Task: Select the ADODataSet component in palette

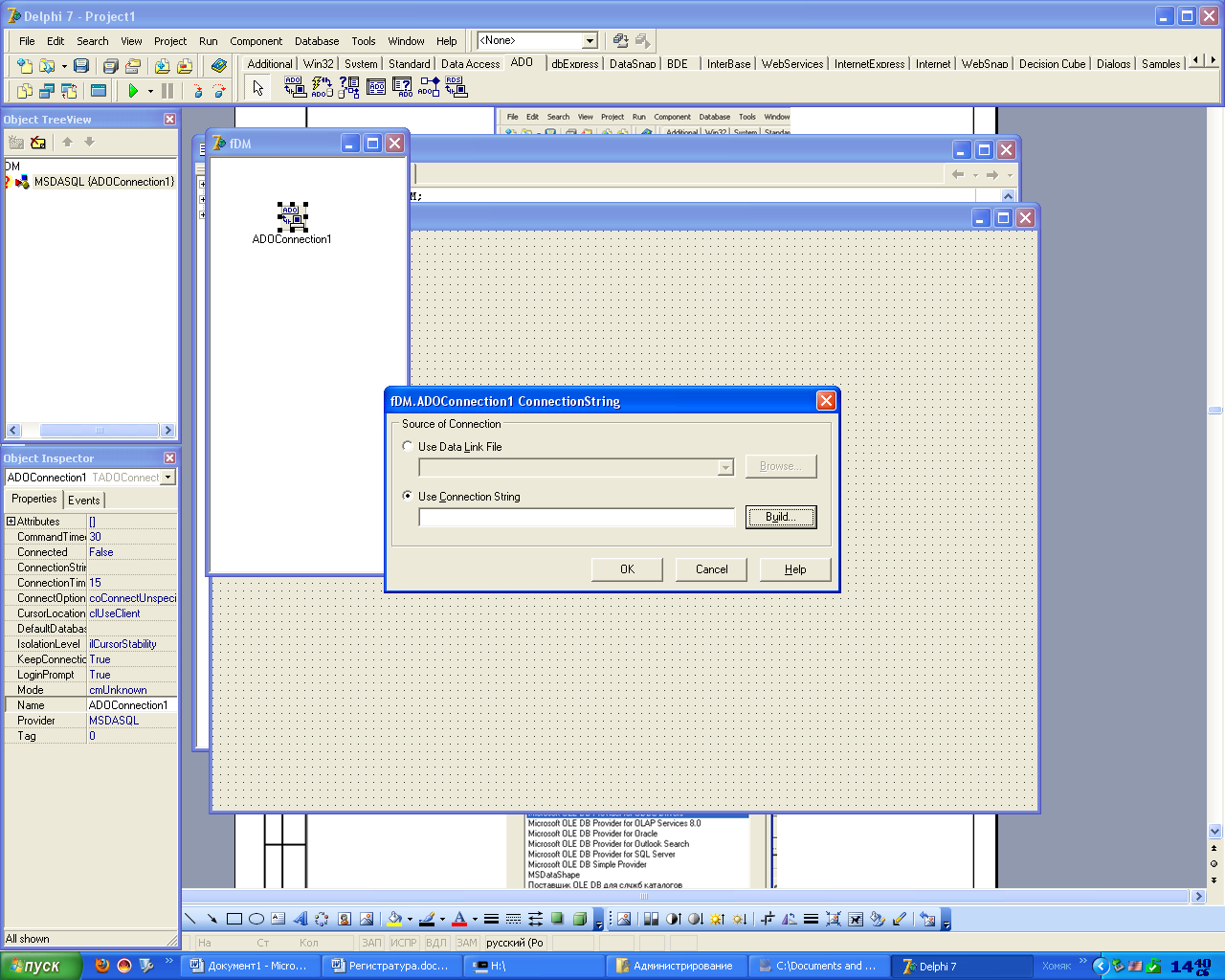Action: [349, 88]
